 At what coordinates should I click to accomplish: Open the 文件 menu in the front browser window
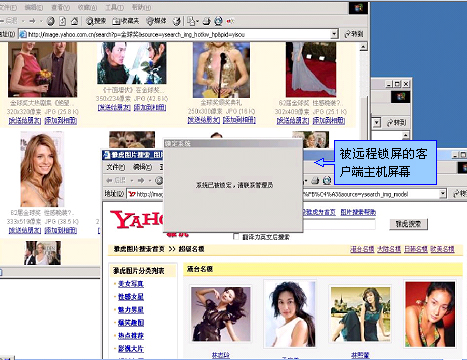(x=115, y=167)
